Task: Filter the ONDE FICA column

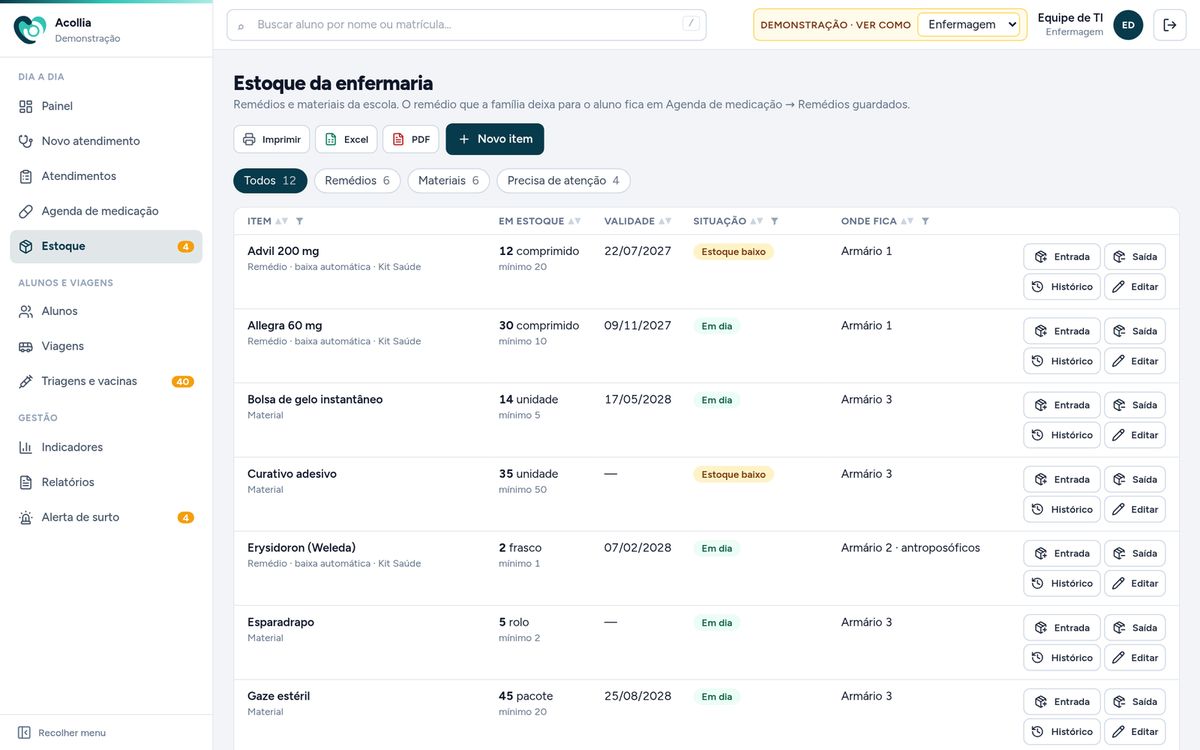Action: [925, 221]
